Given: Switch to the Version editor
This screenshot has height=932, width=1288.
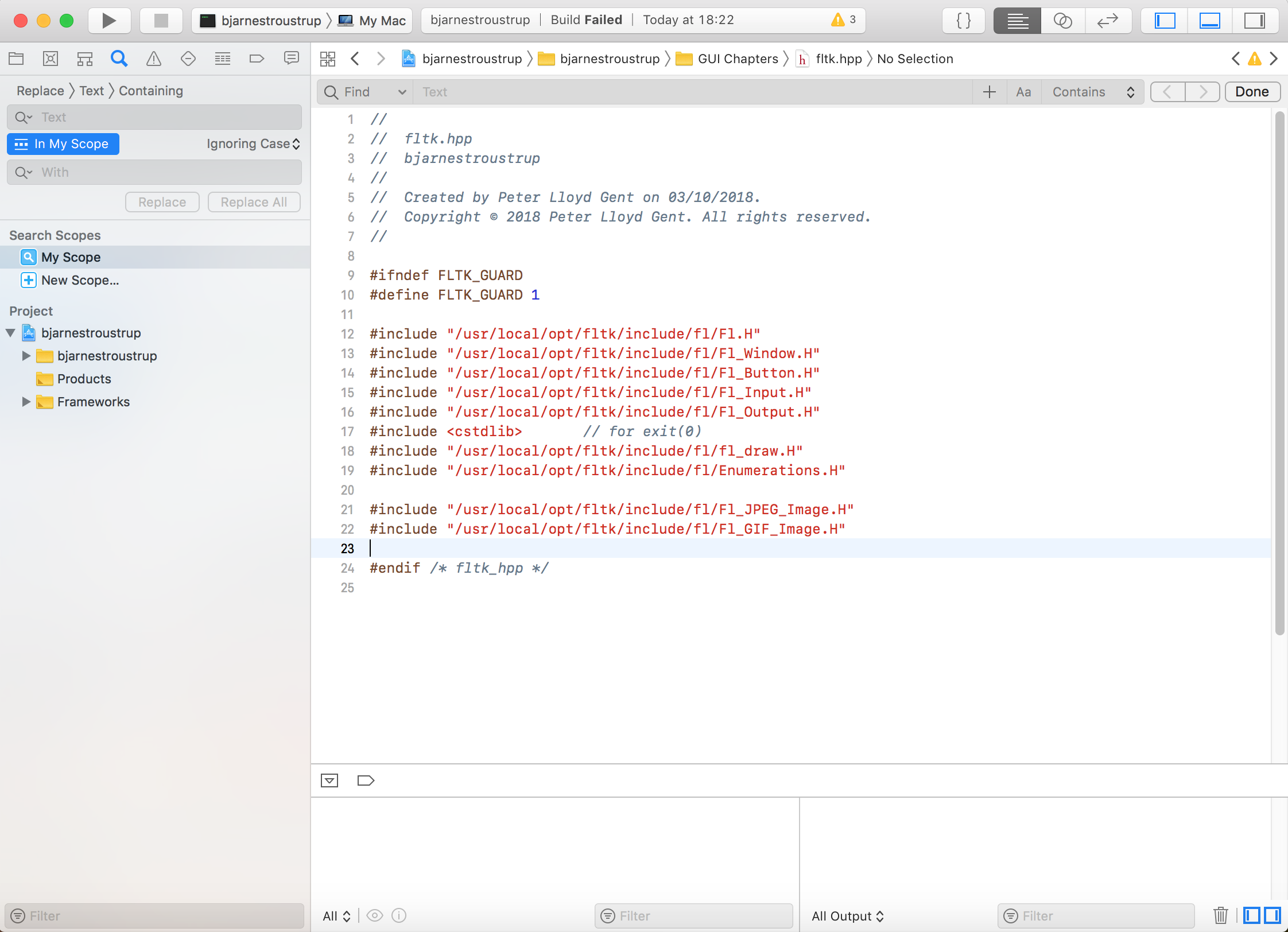Looking at the screenshot, I should click(x=1108, y=21).
